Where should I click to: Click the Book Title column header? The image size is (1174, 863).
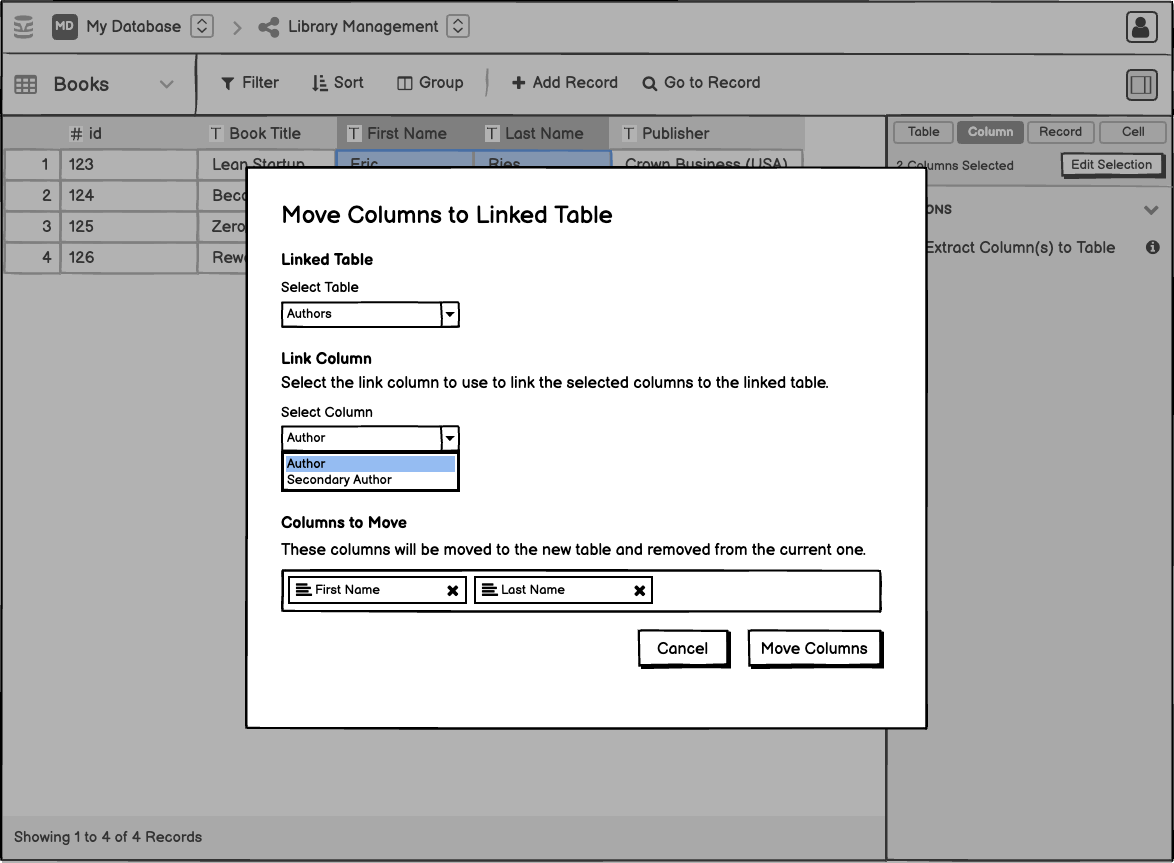point(267,133)
